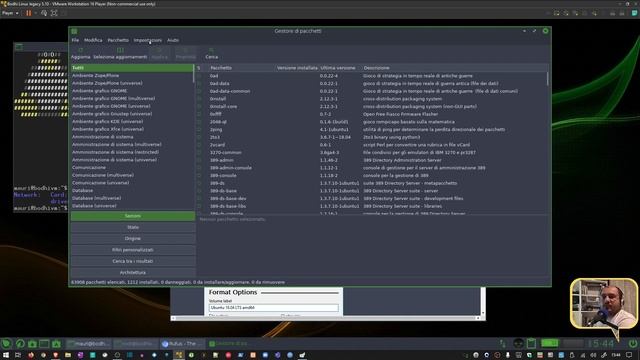Click the Rufus Volume label input field

tap(273, 308)
